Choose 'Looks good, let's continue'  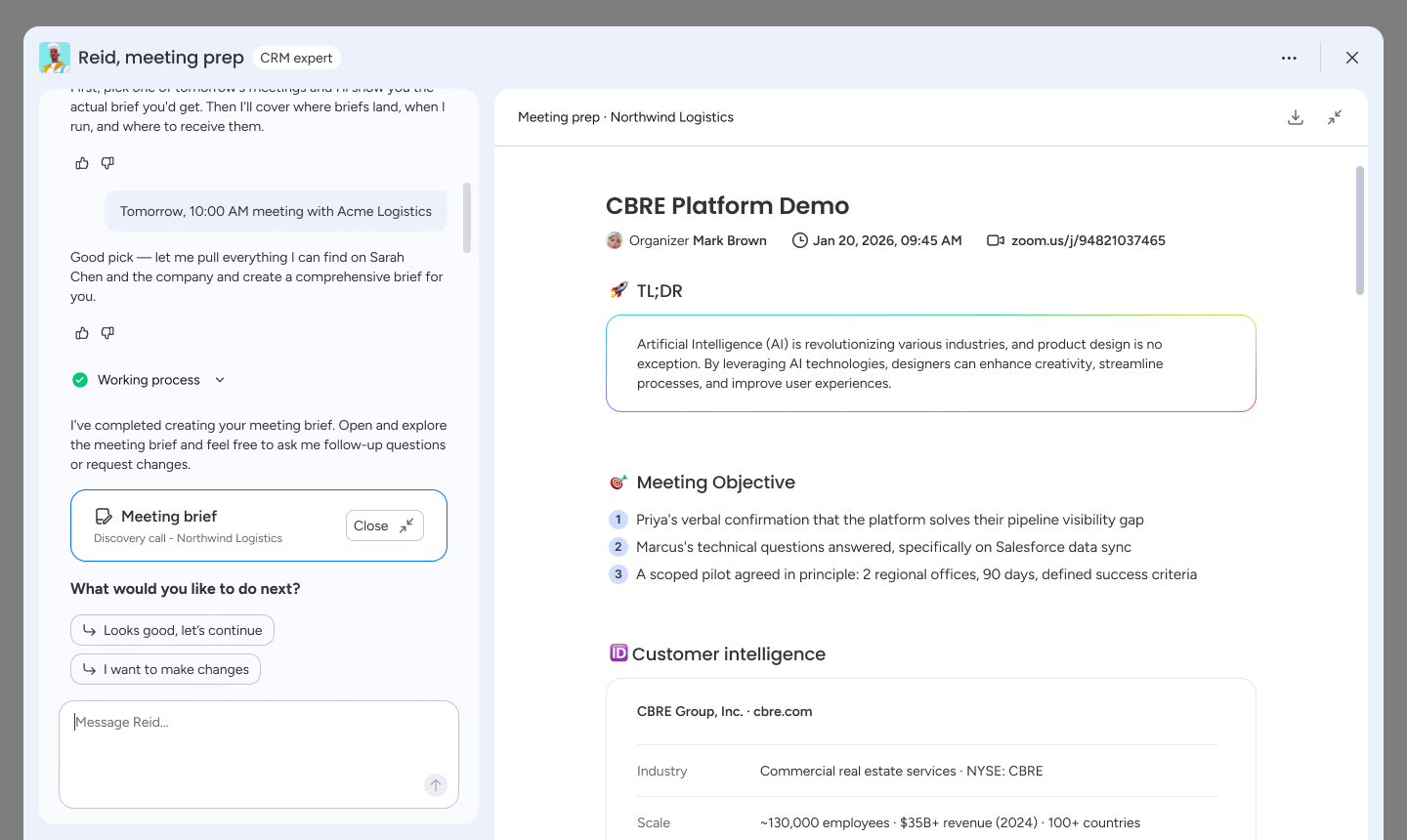pos(172,630)
